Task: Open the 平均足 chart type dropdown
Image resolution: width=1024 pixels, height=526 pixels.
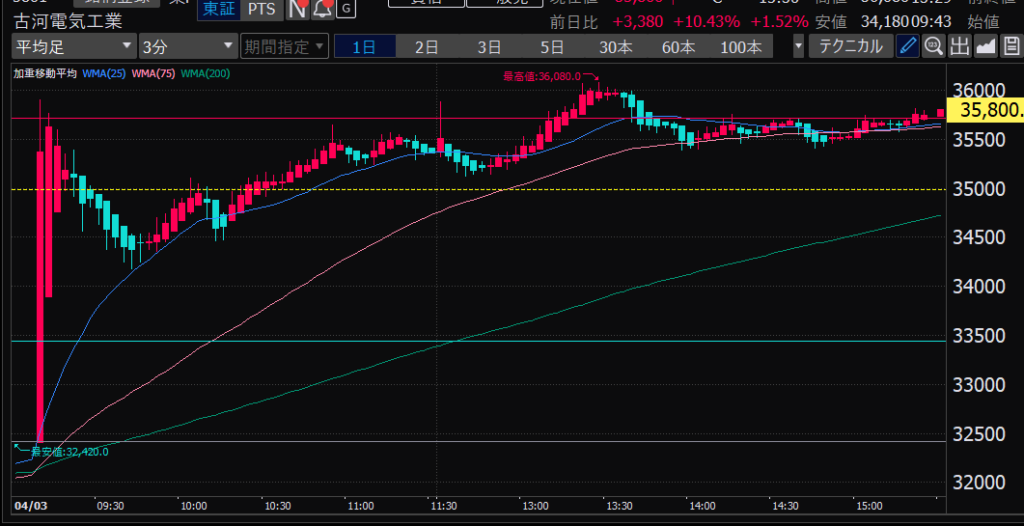Action: pos(73,46)
